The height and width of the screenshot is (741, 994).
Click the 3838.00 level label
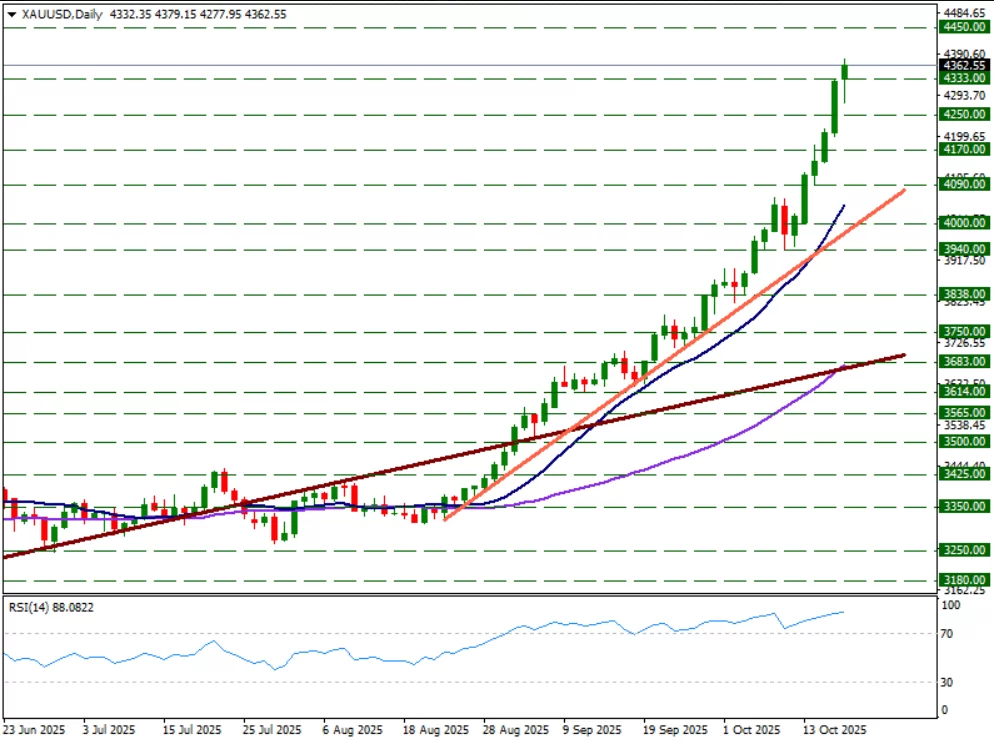[964, 294]
